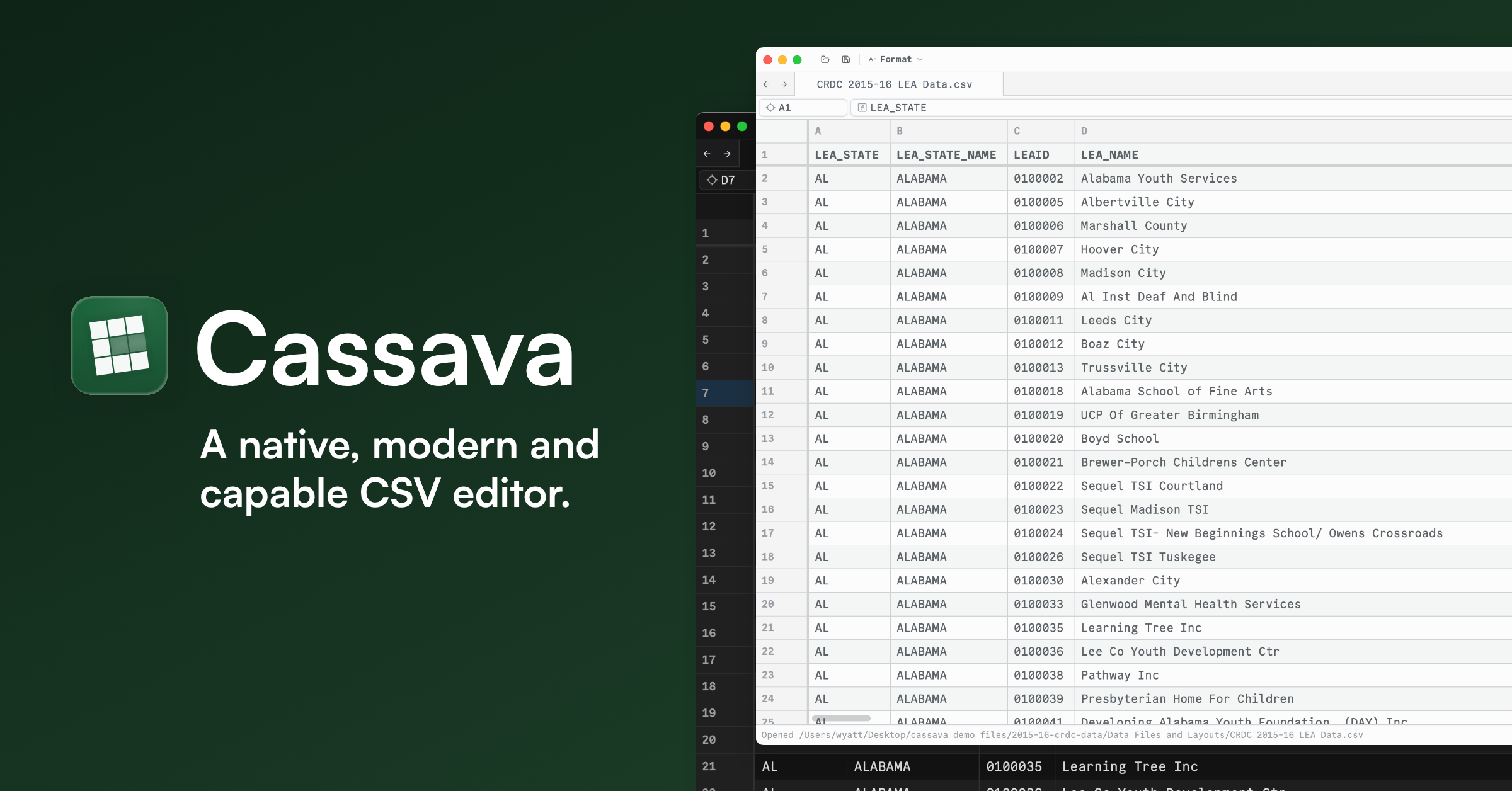Screen dimensions: 1512x791
Task: Click the save file icon in toolbar
Action: tap(846, 59)
